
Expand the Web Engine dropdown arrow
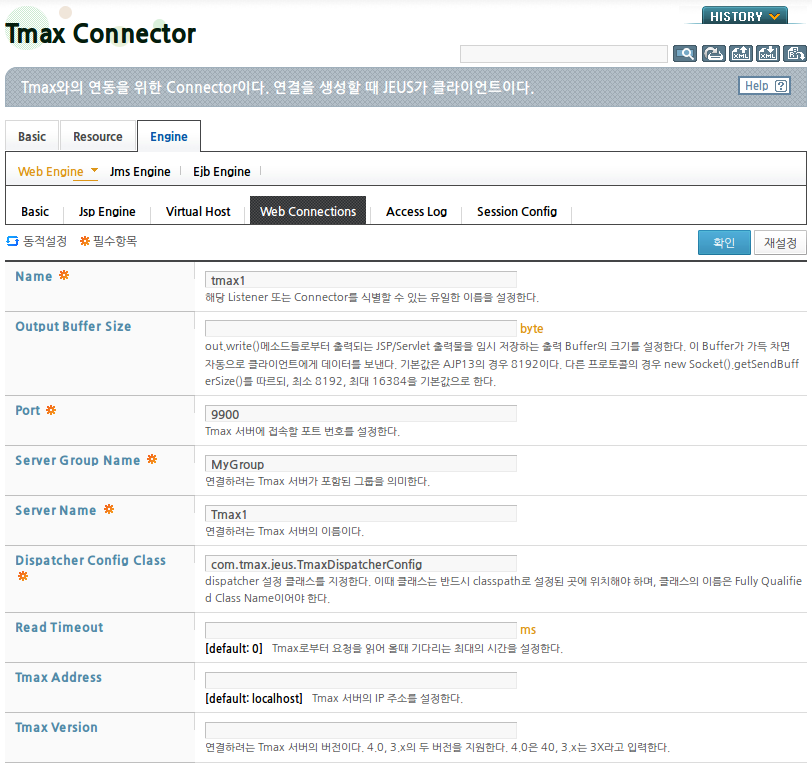click(94, 170)
